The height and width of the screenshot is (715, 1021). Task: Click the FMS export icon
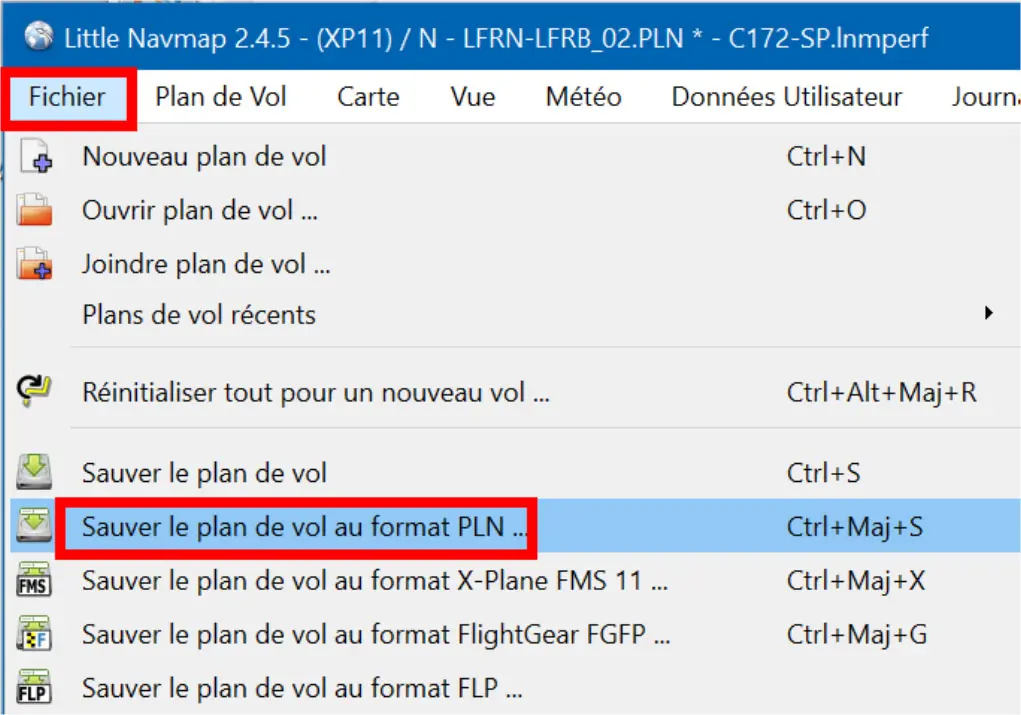pyautogui.click(x=33, y=580)
